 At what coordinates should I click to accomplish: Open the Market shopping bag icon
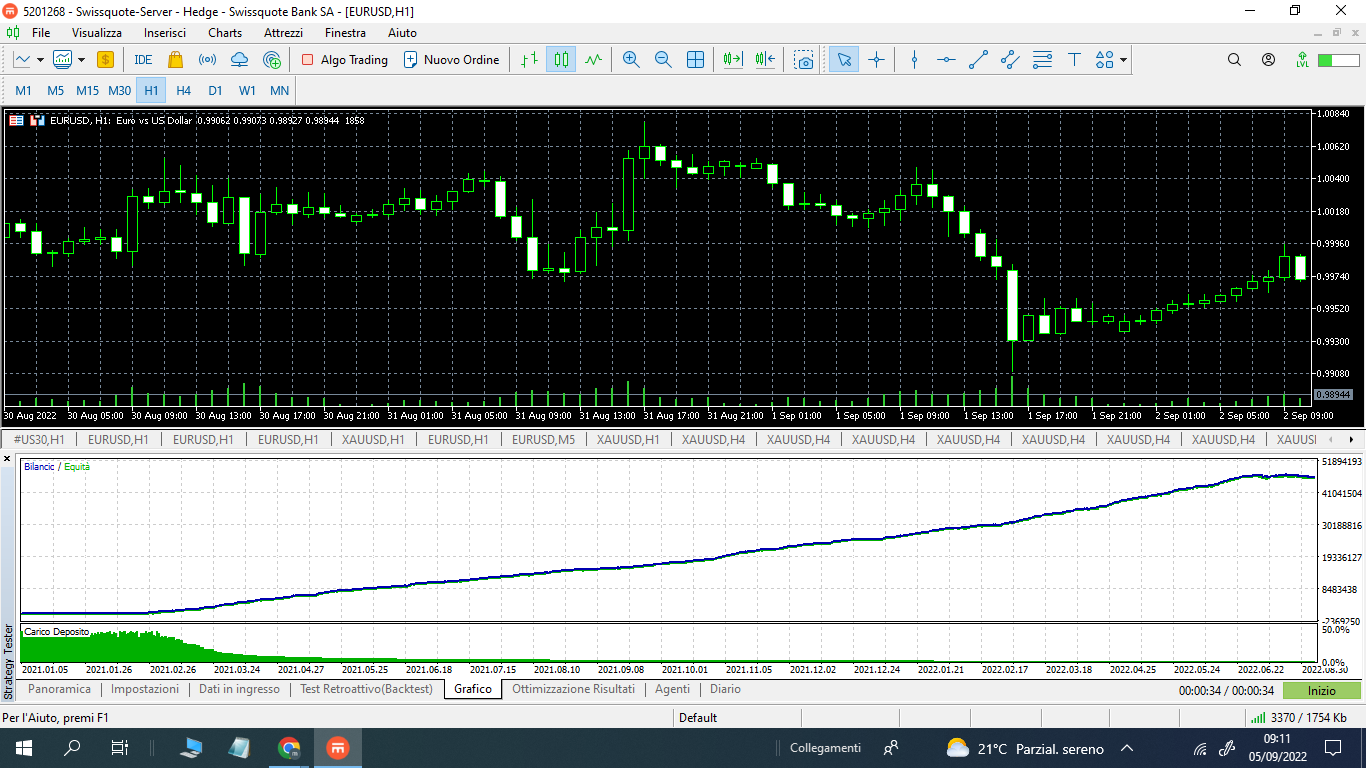(176, 60)
